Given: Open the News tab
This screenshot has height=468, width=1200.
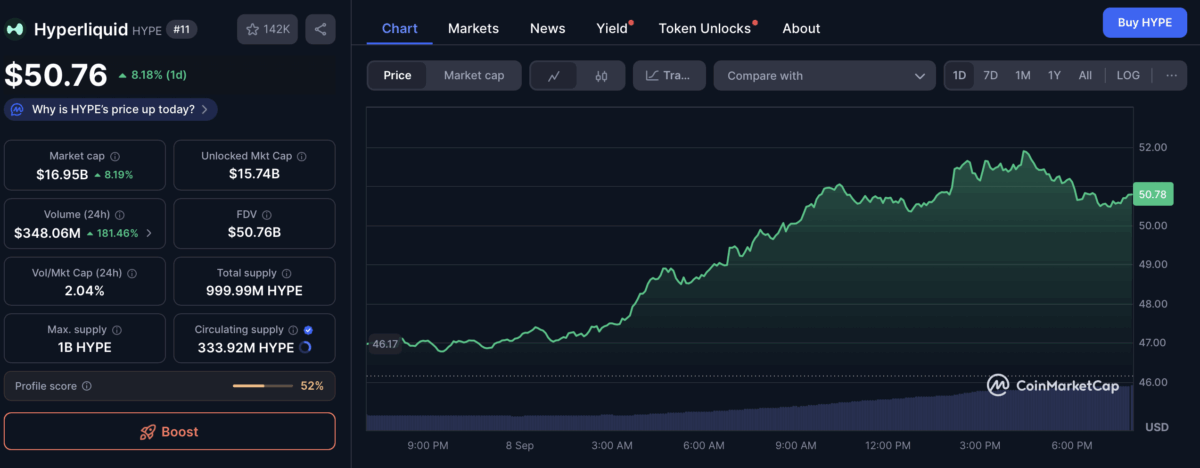Looking at the screenshot, I should 547,29.
